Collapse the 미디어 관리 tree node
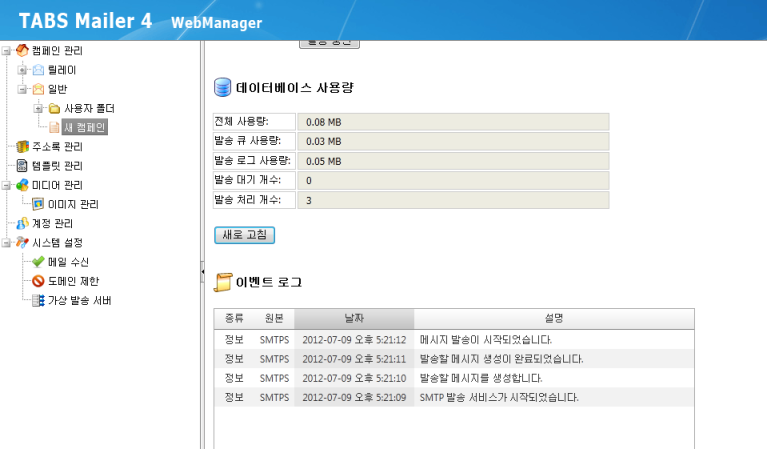 point(6,185)
